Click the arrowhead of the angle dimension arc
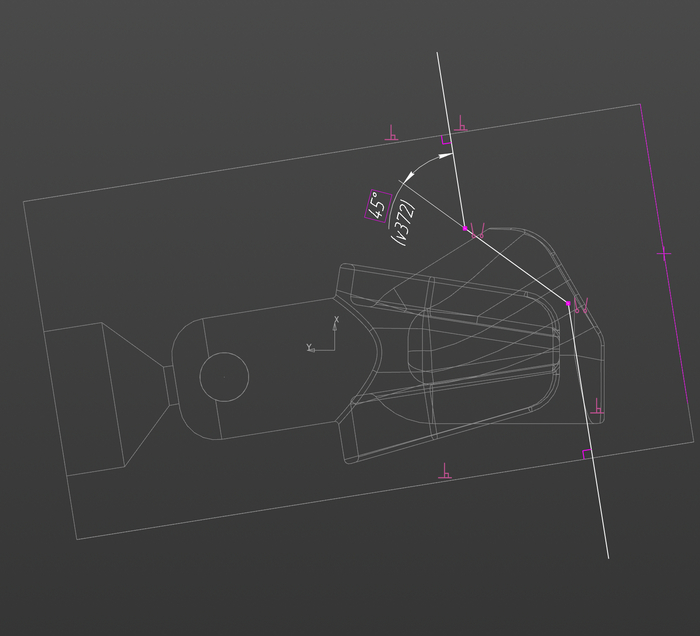Screen dimensions: 700x636 point(447,157)
